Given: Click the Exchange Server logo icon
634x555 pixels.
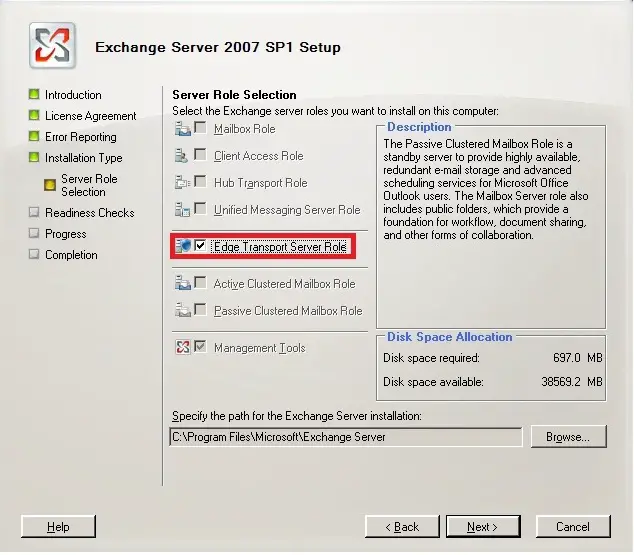Looking at the screenshot, I should 53,45.
